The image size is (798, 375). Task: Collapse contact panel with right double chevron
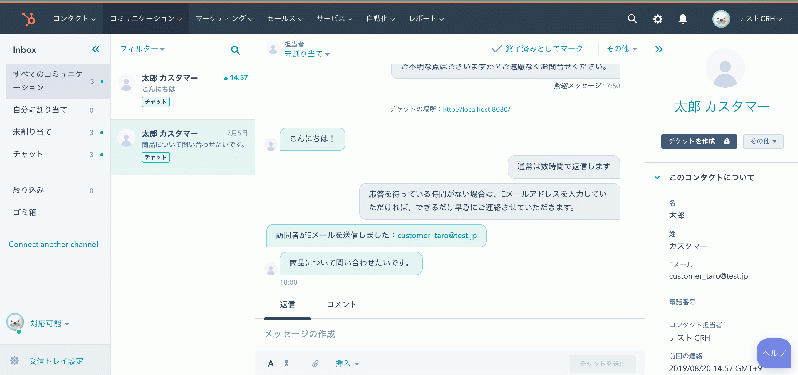click(x=659, y=49)
